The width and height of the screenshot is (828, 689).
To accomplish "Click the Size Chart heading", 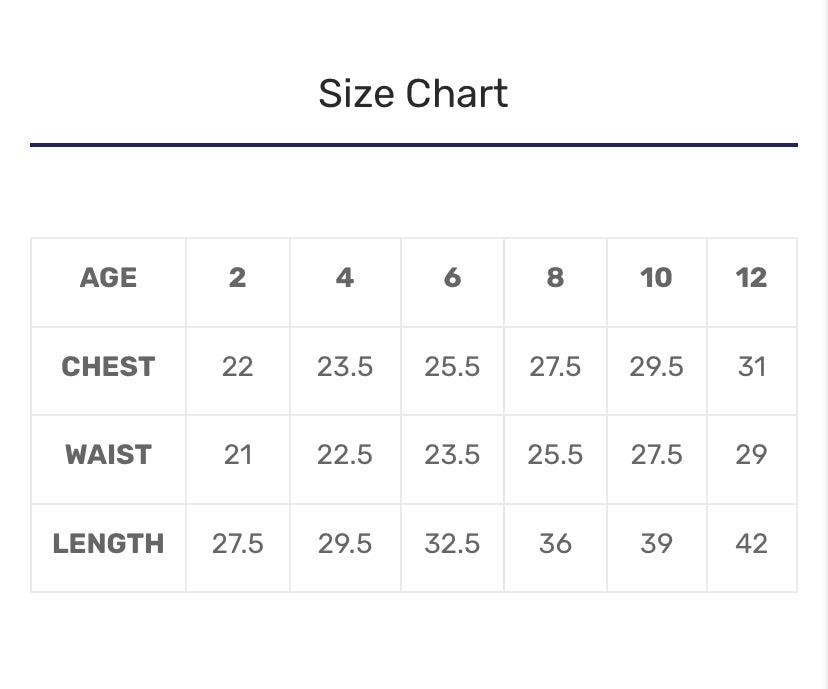I will tap(413, 94).
